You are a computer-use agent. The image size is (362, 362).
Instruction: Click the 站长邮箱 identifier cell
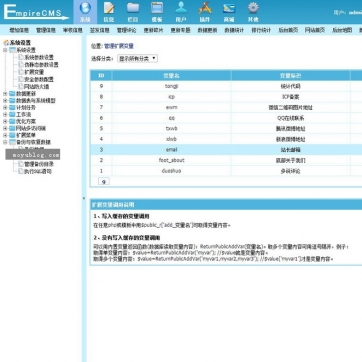[x=291, y=150]
